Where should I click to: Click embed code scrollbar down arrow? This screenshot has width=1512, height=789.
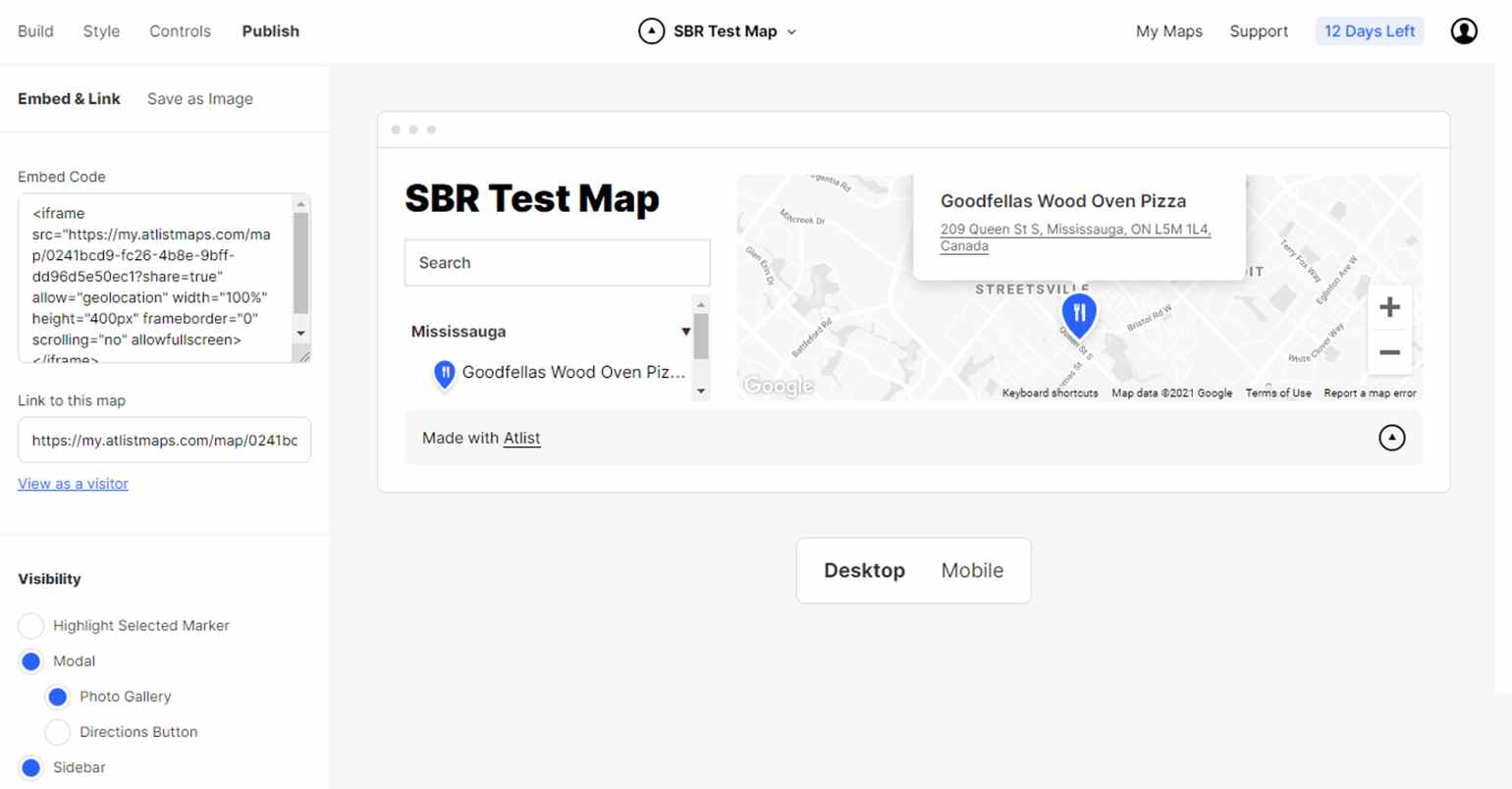[x=301, y=334]
